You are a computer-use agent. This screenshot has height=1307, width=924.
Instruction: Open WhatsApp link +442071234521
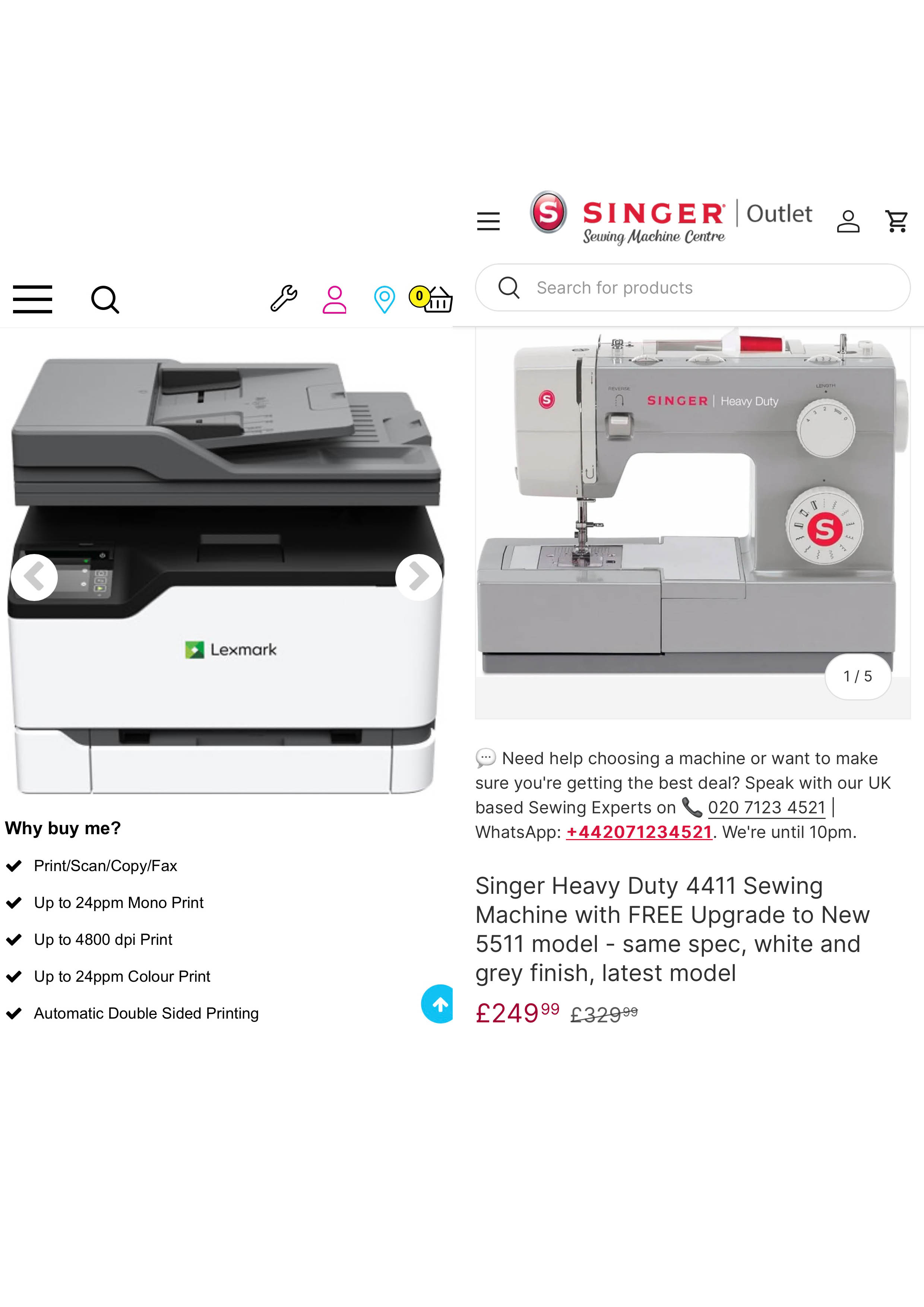pyautogui.click(x=639, y=832)
